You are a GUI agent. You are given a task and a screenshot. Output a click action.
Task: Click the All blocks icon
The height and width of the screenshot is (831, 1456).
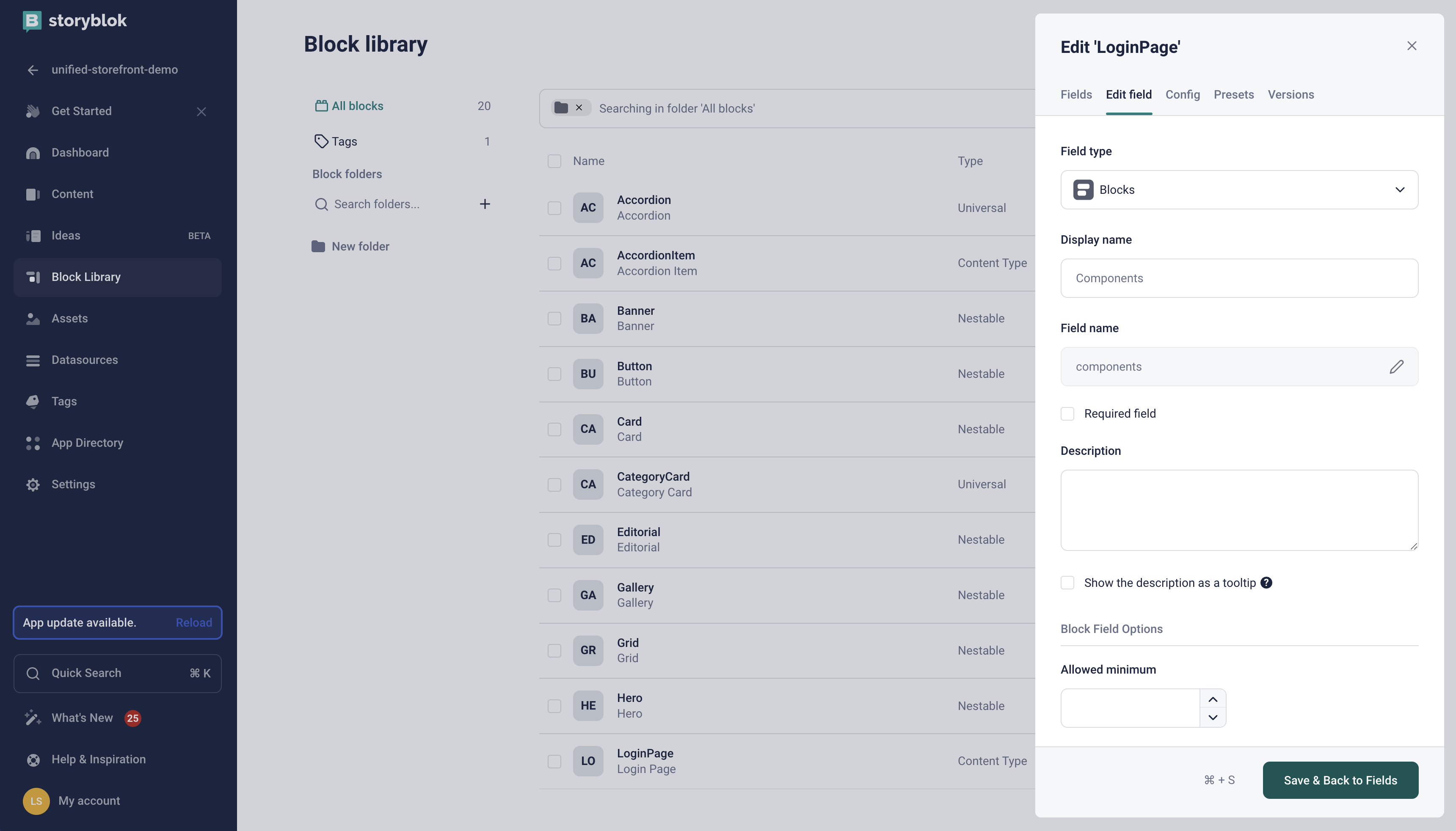point(321,106)
